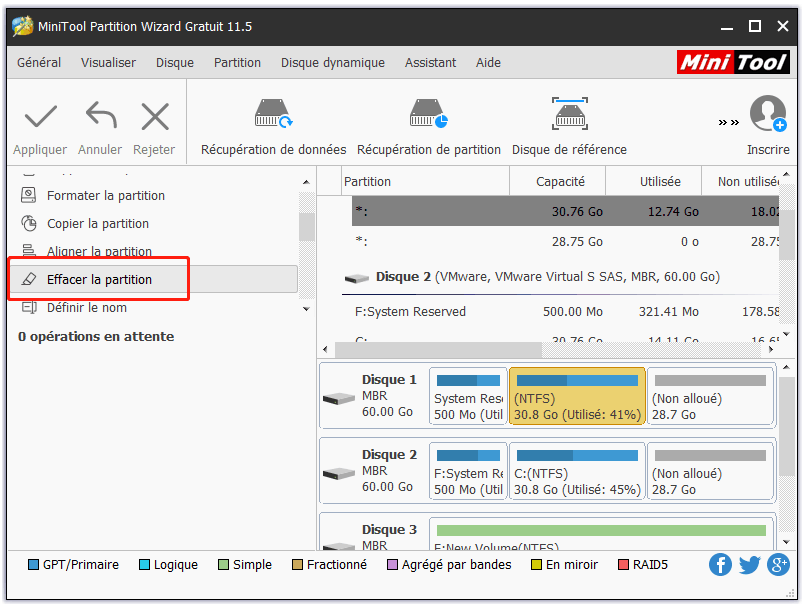
Task: Click the Annuler undo arrow icon
Action: point(101,115)
